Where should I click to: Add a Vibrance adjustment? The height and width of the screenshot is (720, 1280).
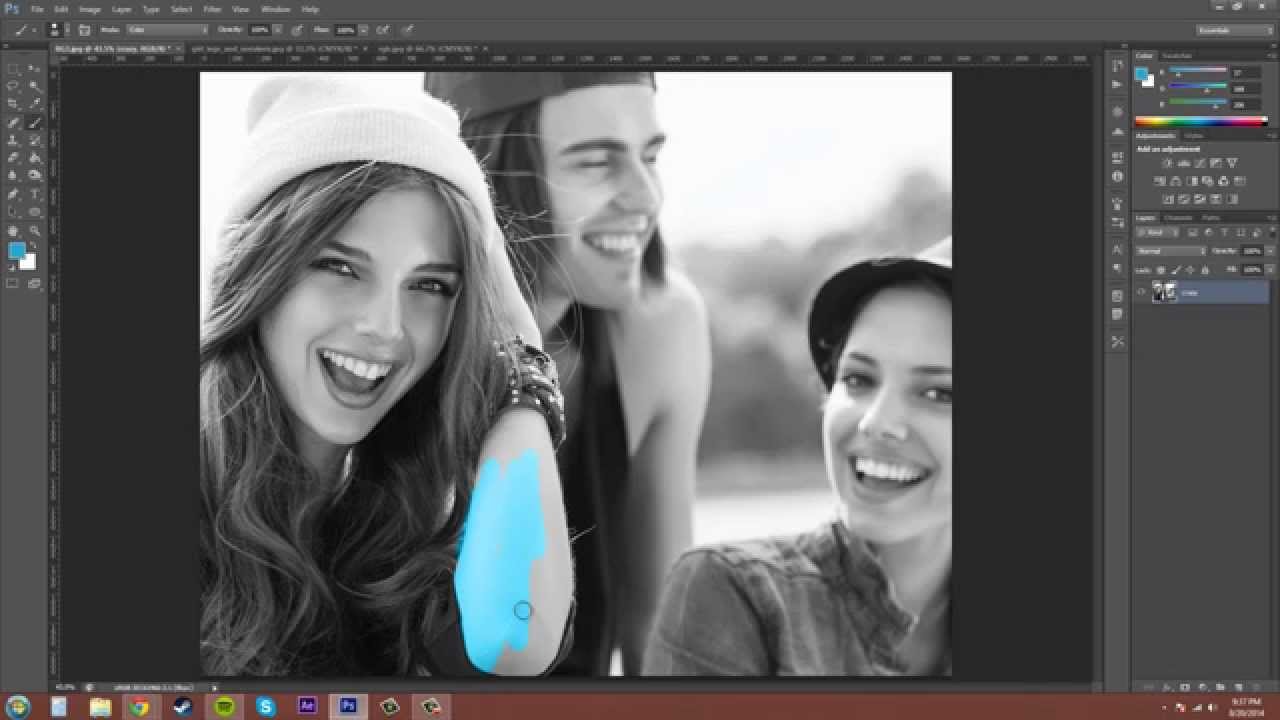coord(1231,163)
